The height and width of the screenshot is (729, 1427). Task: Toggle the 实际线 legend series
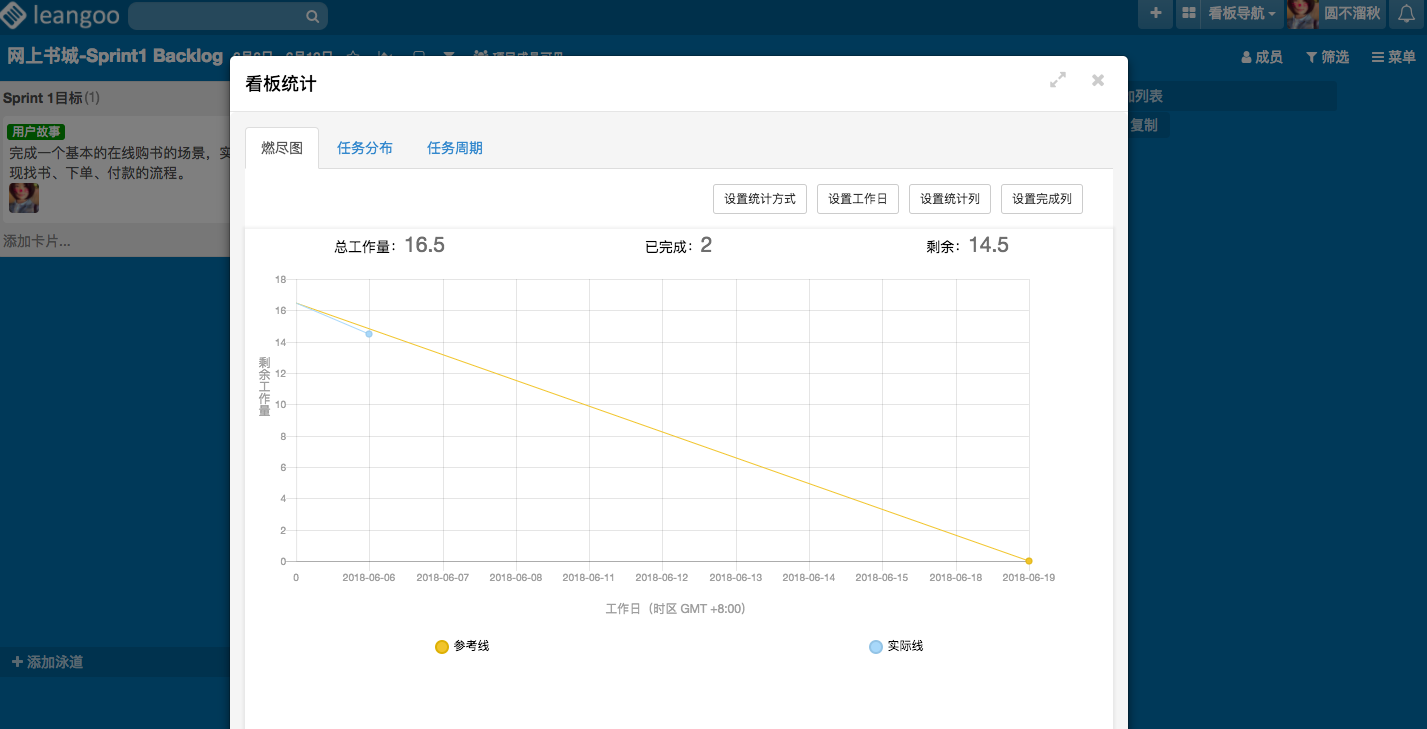(896, 647)
